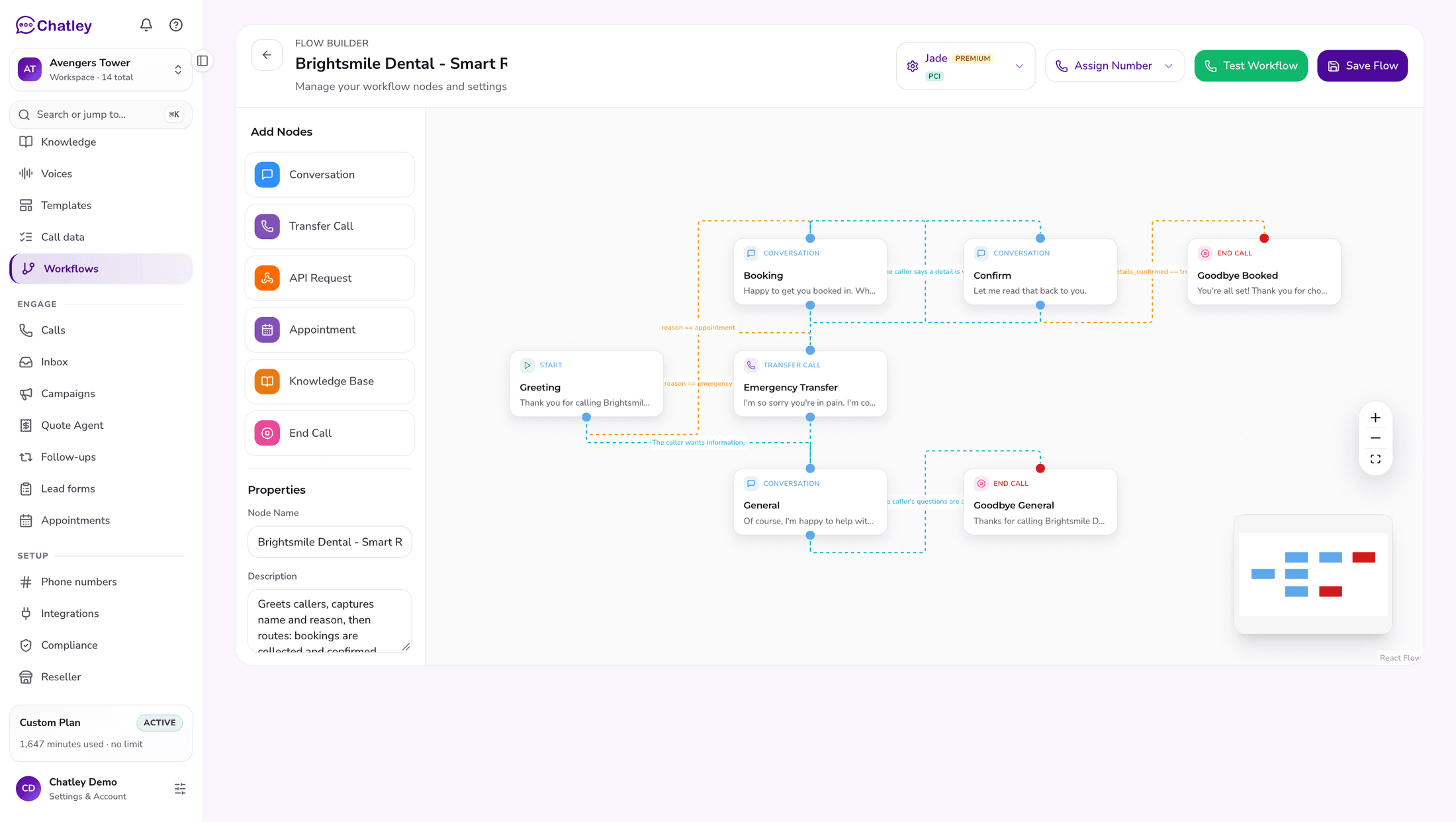Go to Integrations page
This screenshot has width=1456, height=822.
(x=101, y=614)
